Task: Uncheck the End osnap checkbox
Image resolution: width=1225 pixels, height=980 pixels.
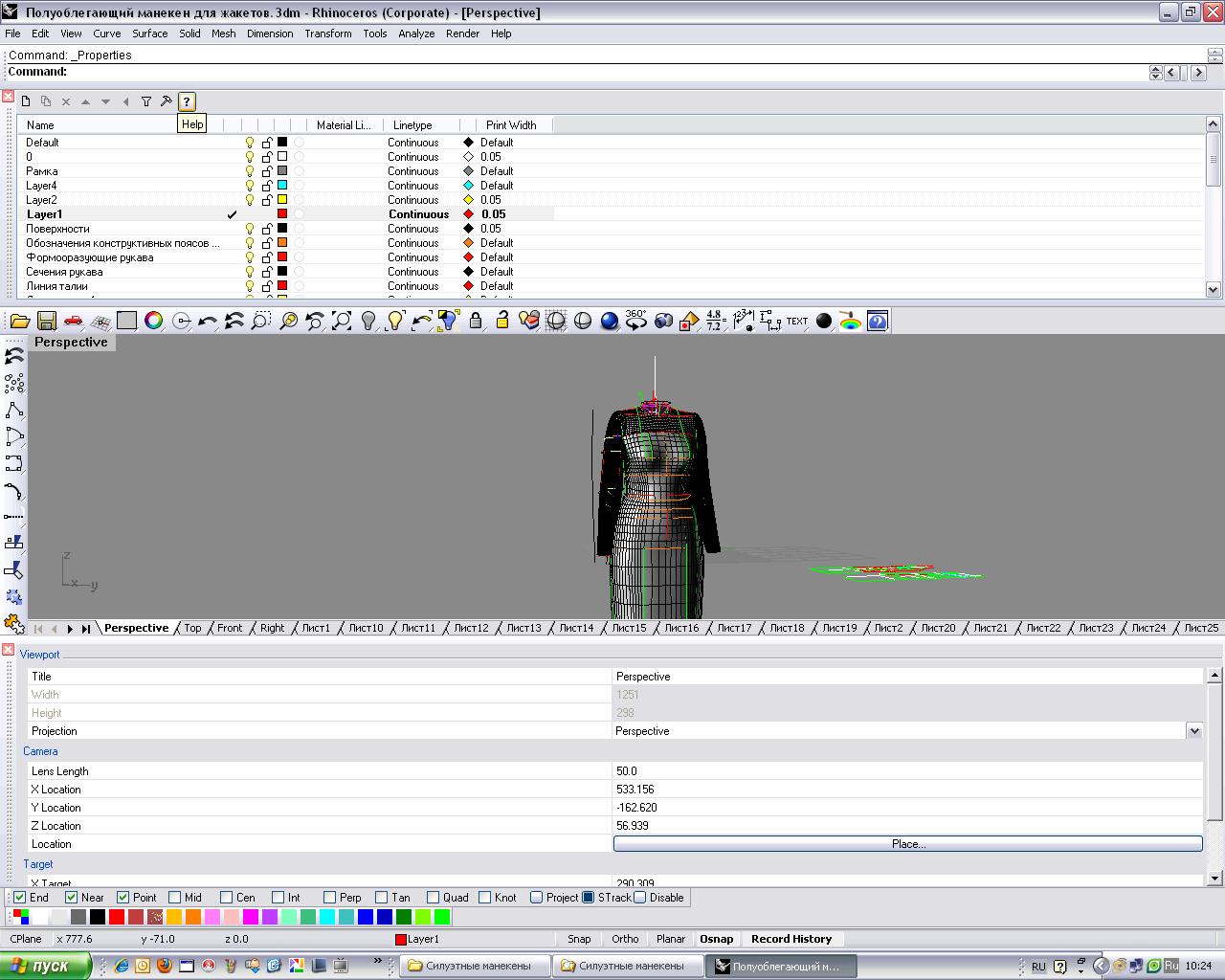Action: pyautogui.click(x=20, y=898)
